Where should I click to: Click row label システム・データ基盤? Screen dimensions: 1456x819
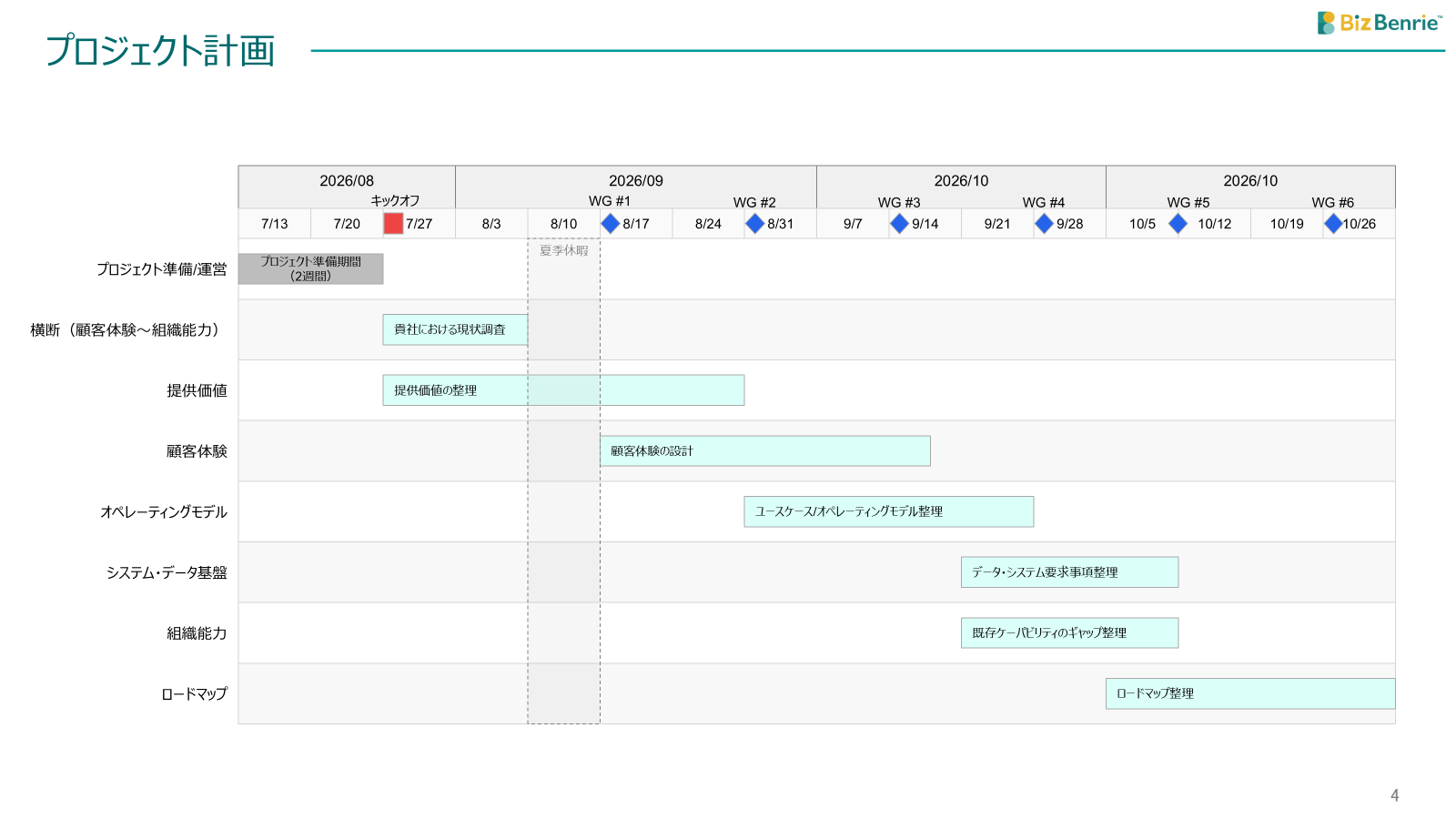coord(167,572)
